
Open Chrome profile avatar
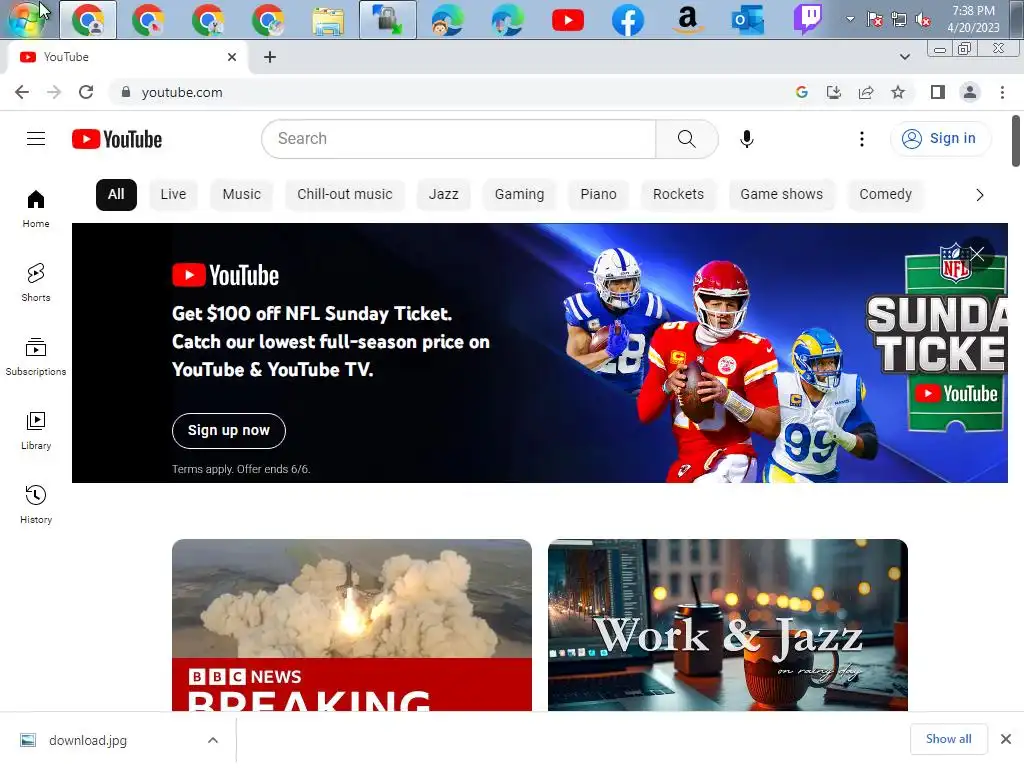970,92
